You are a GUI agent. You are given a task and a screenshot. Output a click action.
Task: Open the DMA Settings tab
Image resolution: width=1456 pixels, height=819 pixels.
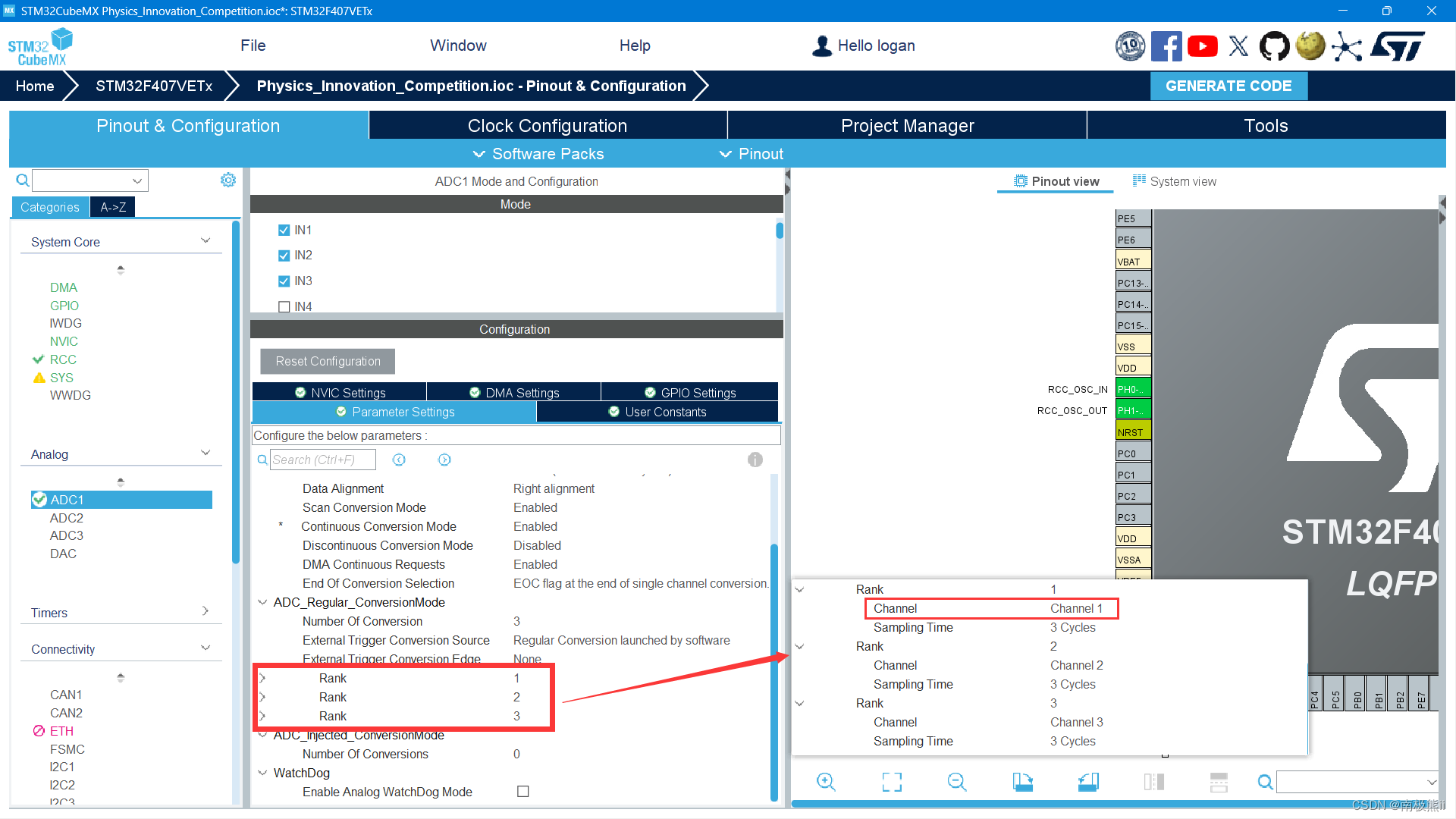[x=513, y=392]
